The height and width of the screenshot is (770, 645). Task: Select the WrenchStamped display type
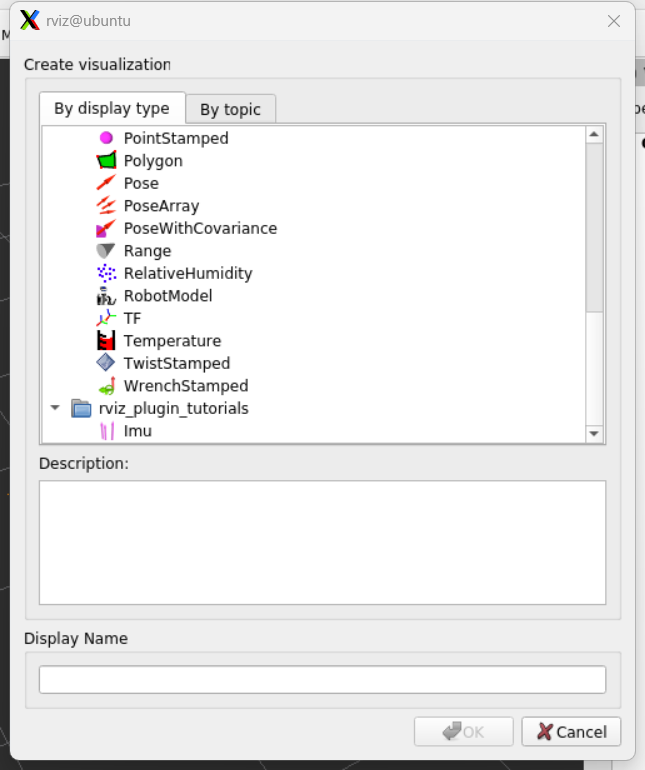click(x=185, y=386)
